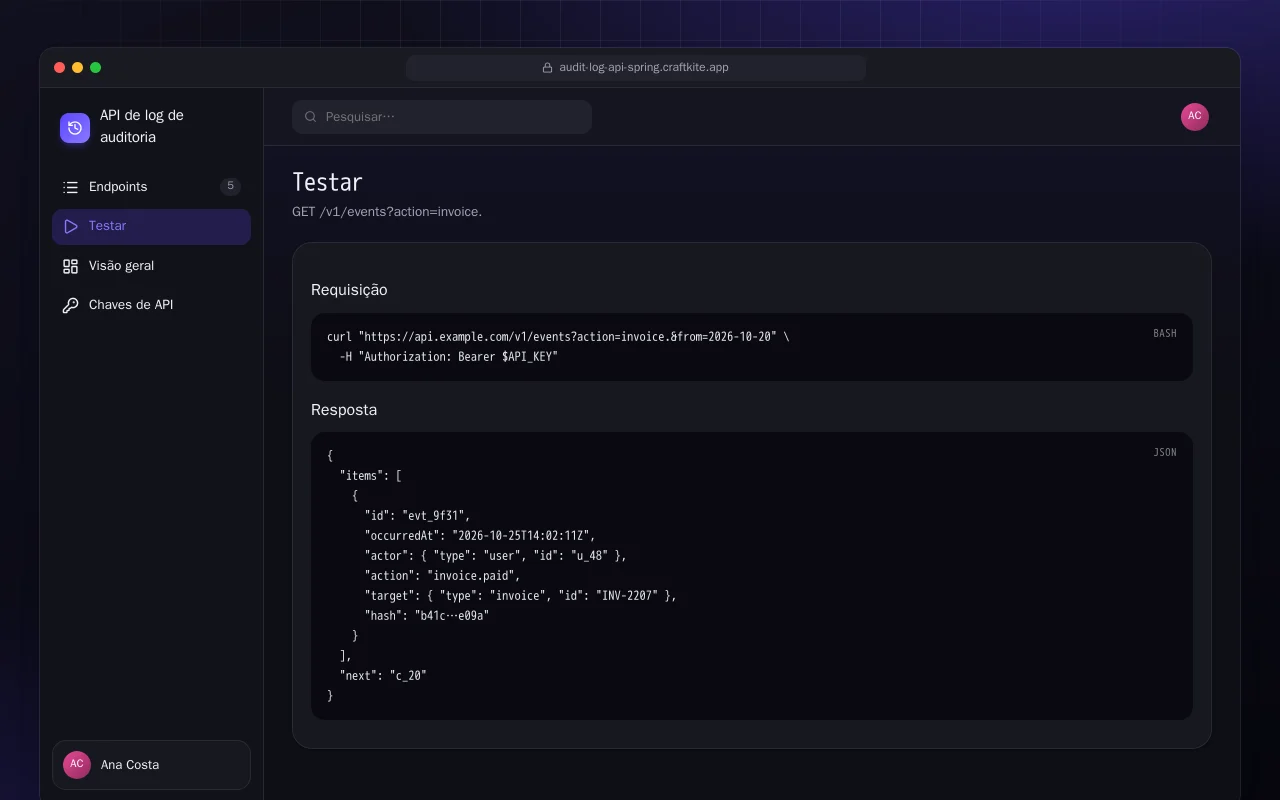The width and height of the screenshot is (1280, 800).
Task: Click the "next": "c_20" line
Action: click(383, 676)
